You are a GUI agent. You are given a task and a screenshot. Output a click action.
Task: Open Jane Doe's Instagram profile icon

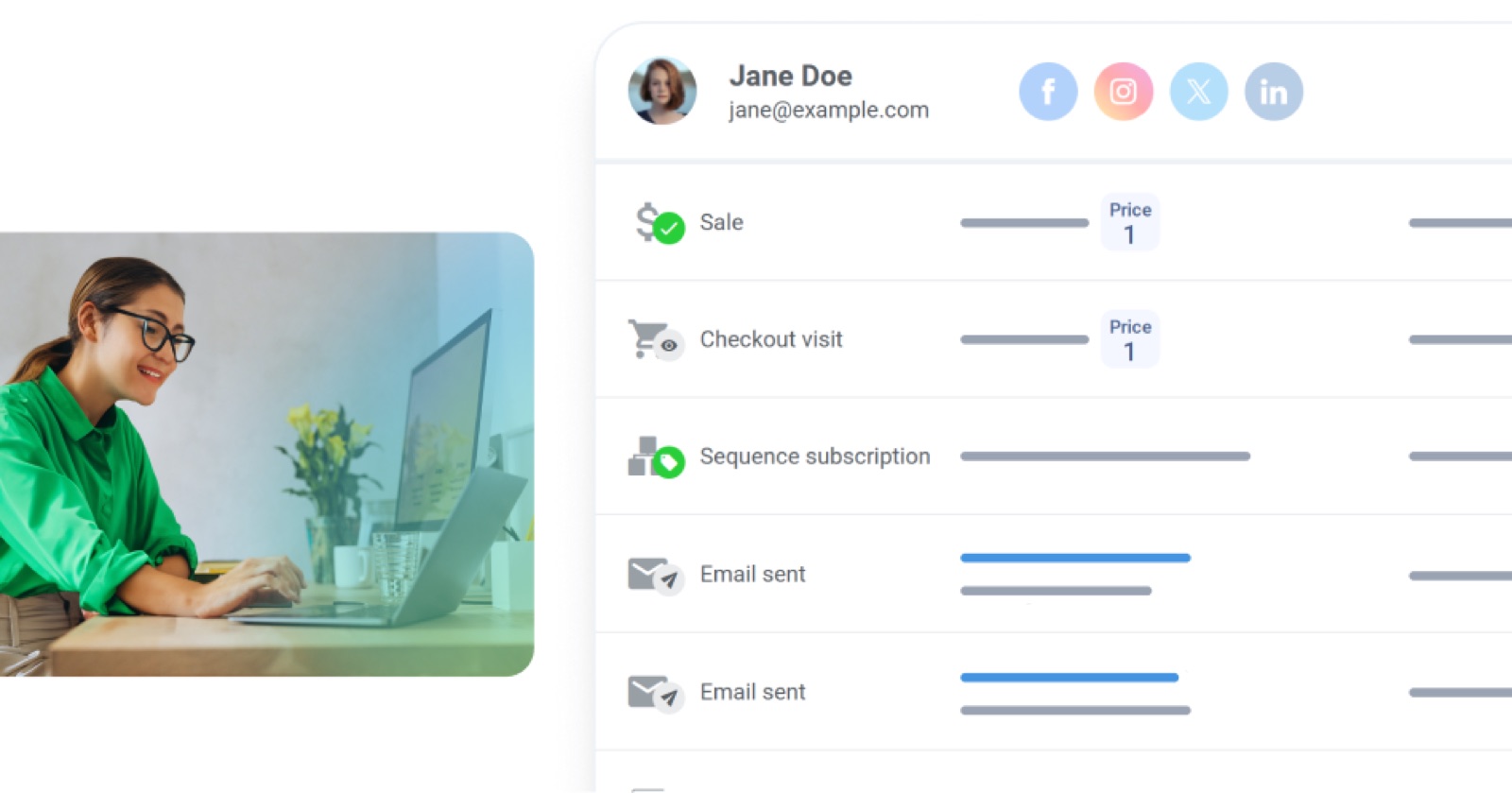pos(1124,92)
